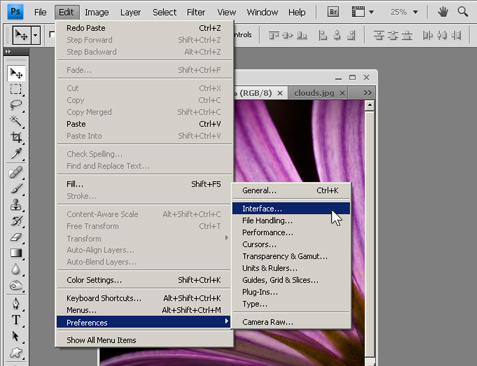
Task: Select the Hand tool in application bar
Action: point(443,12)
